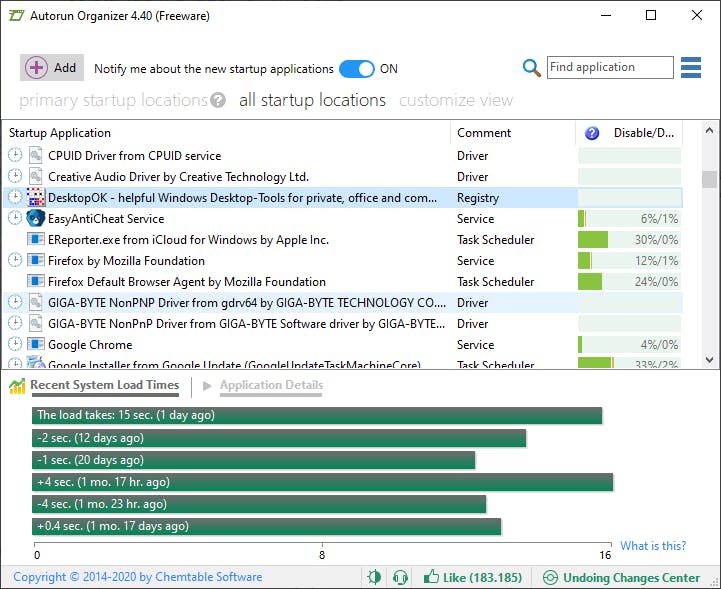
Task: Open the hamburger menu icon
Action: [691, 68]
